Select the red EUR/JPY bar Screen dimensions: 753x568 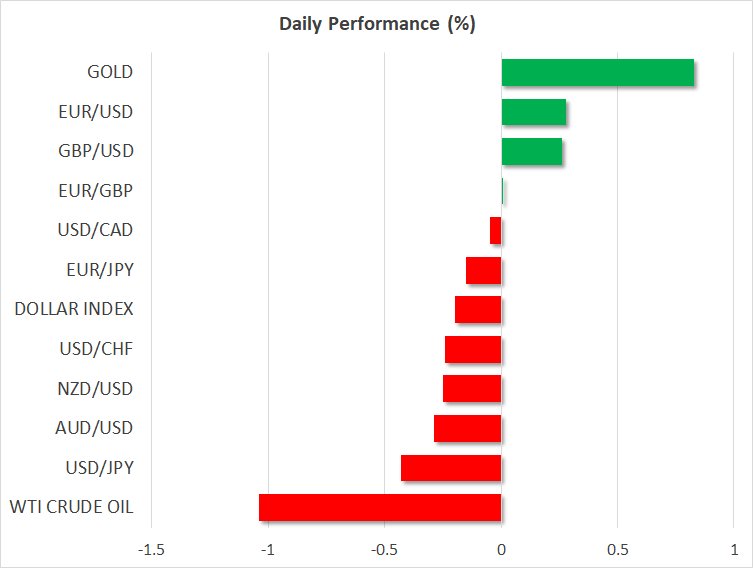[484, 271]
